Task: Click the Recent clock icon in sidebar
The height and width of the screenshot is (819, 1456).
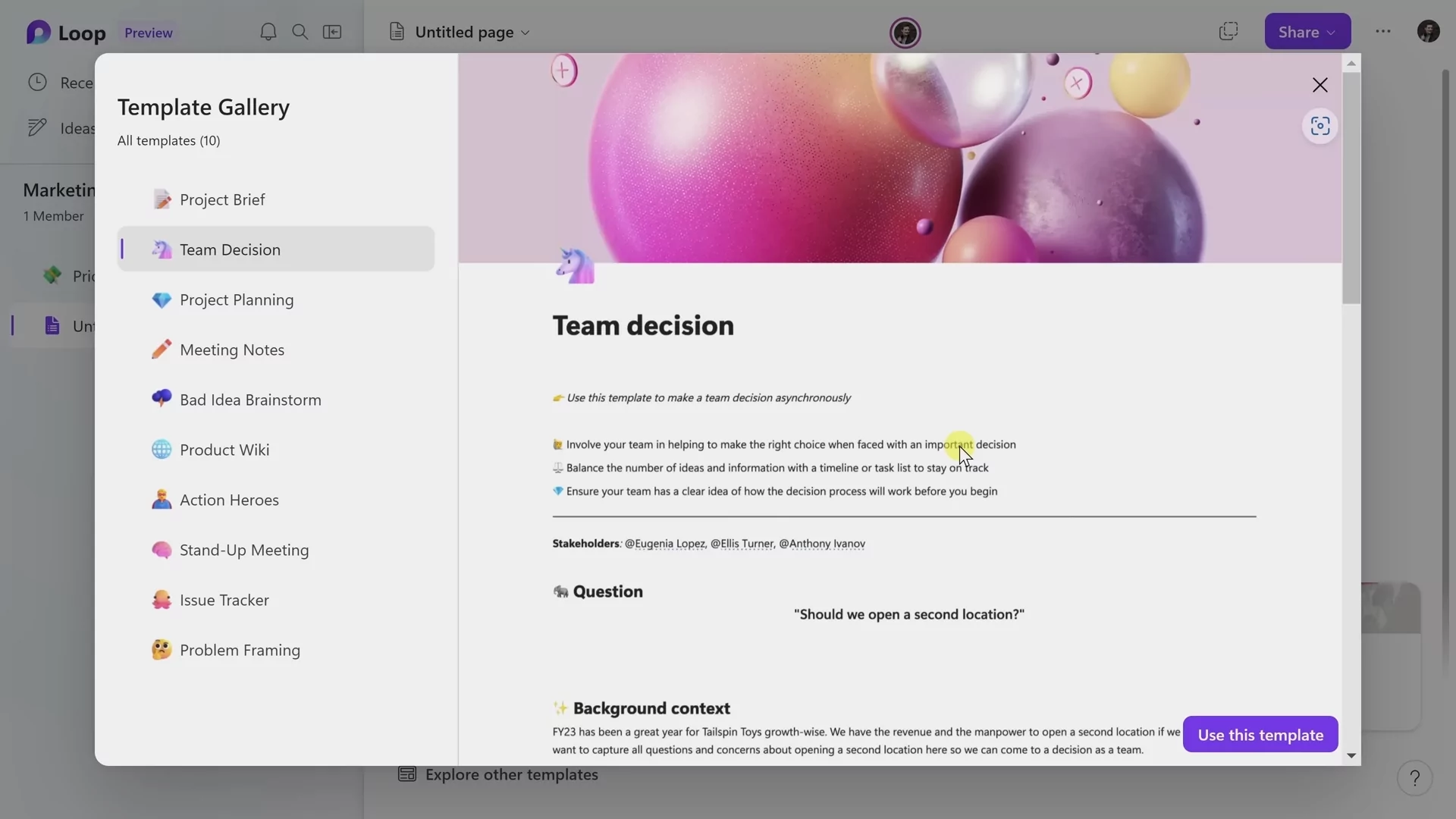Action: 37,82
